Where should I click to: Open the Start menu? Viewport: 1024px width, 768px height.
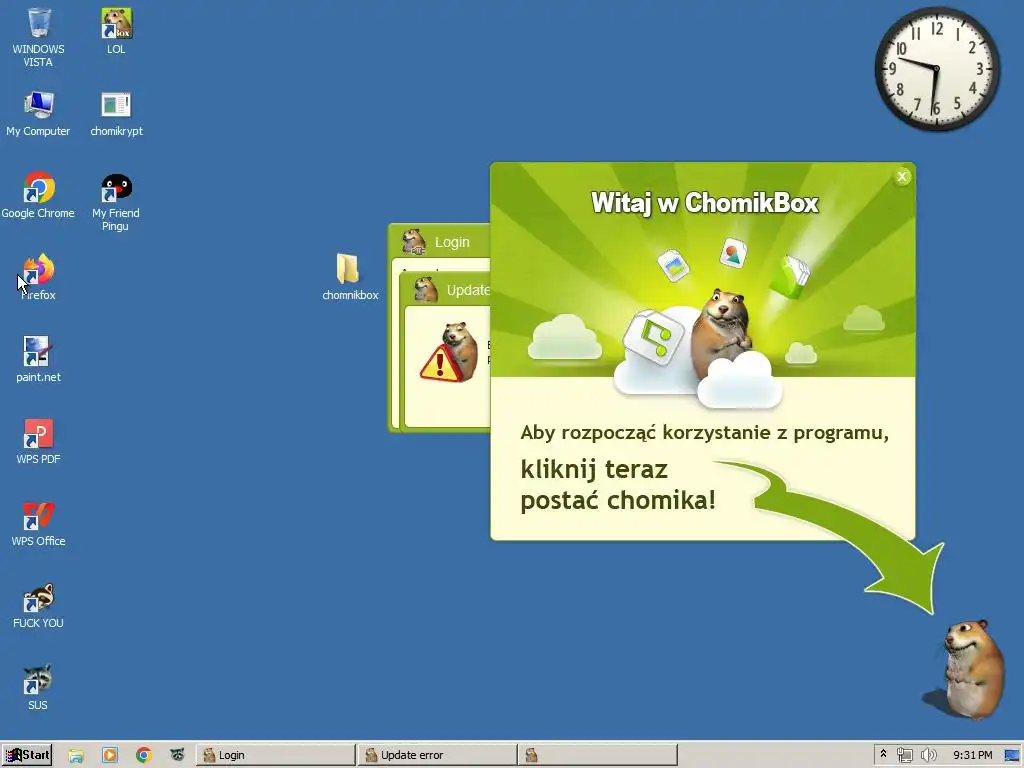[27, 755]
